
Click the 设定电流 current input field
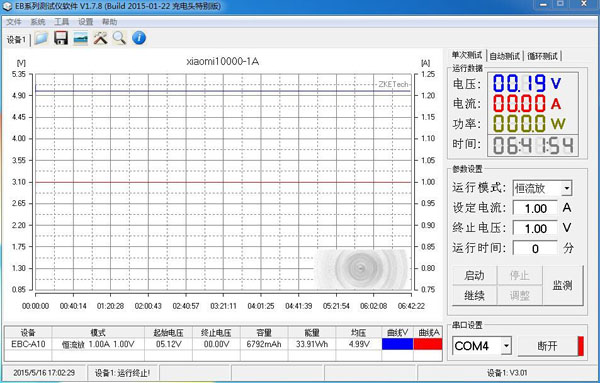click(x=535, y=209)
